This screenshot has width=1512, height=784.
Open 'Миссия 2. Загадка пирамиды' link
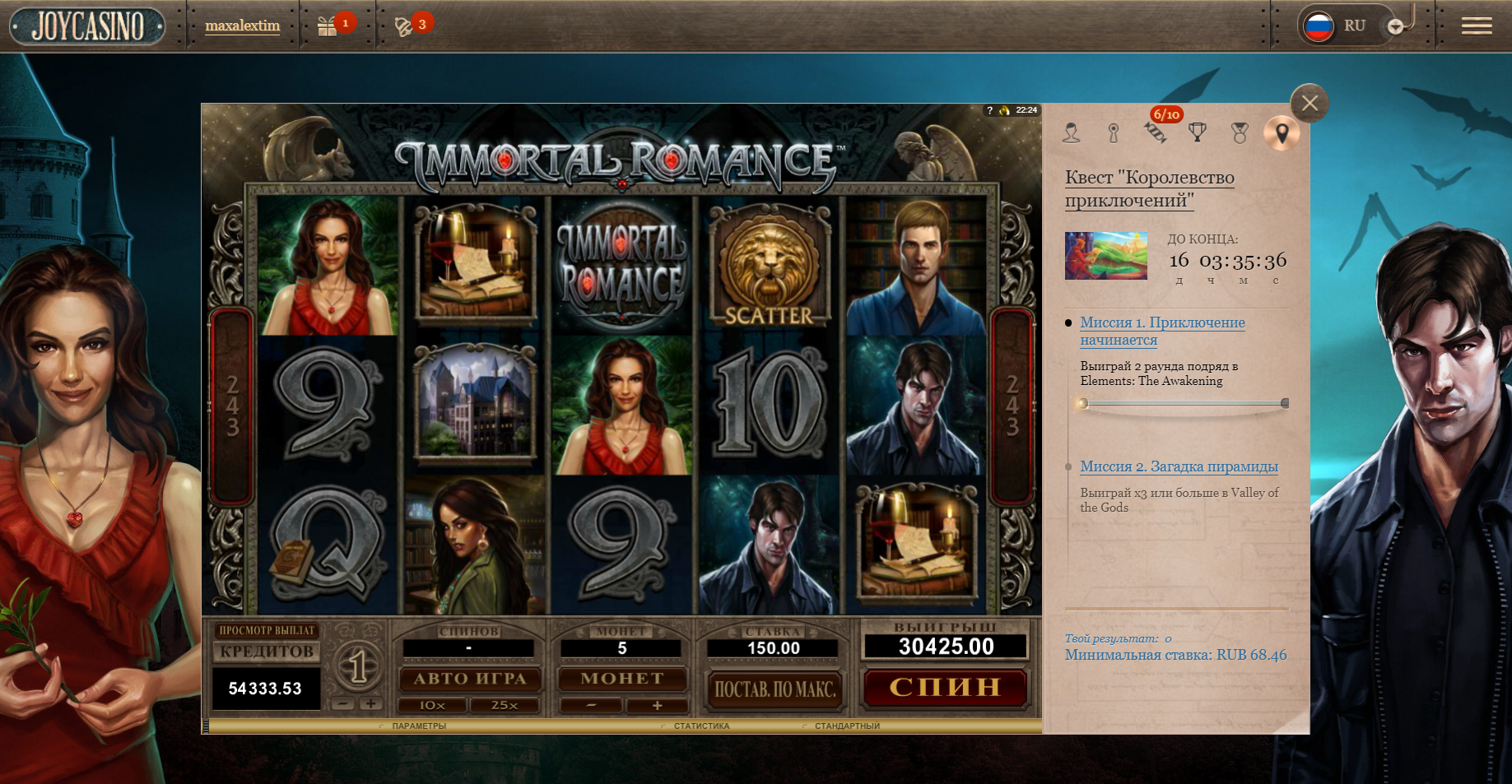point(1179,466)
